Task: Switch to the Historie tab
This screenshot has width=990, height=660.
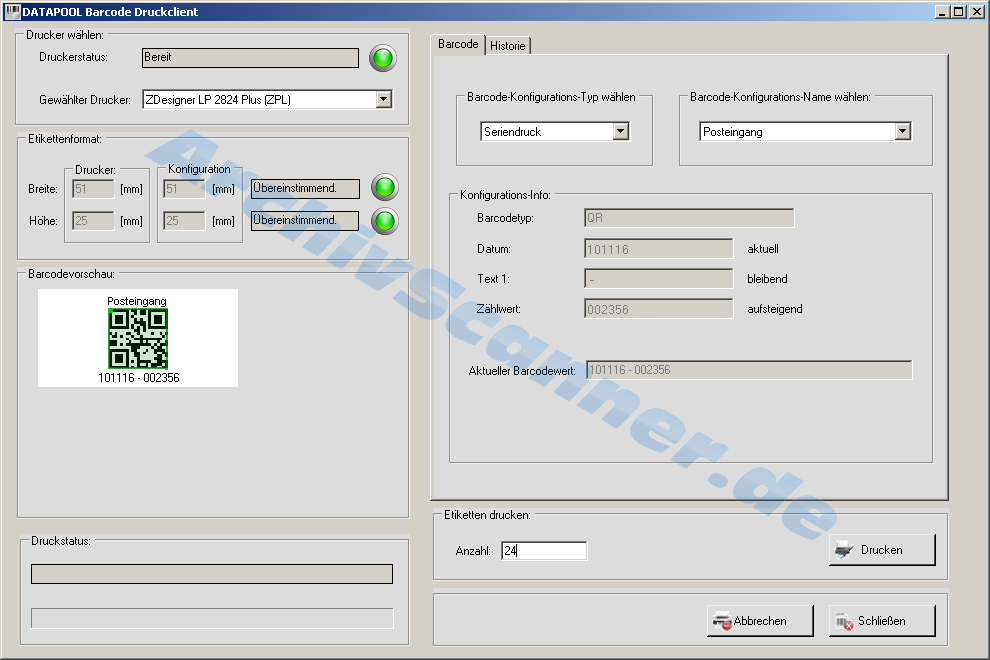Action: [508, 46]
